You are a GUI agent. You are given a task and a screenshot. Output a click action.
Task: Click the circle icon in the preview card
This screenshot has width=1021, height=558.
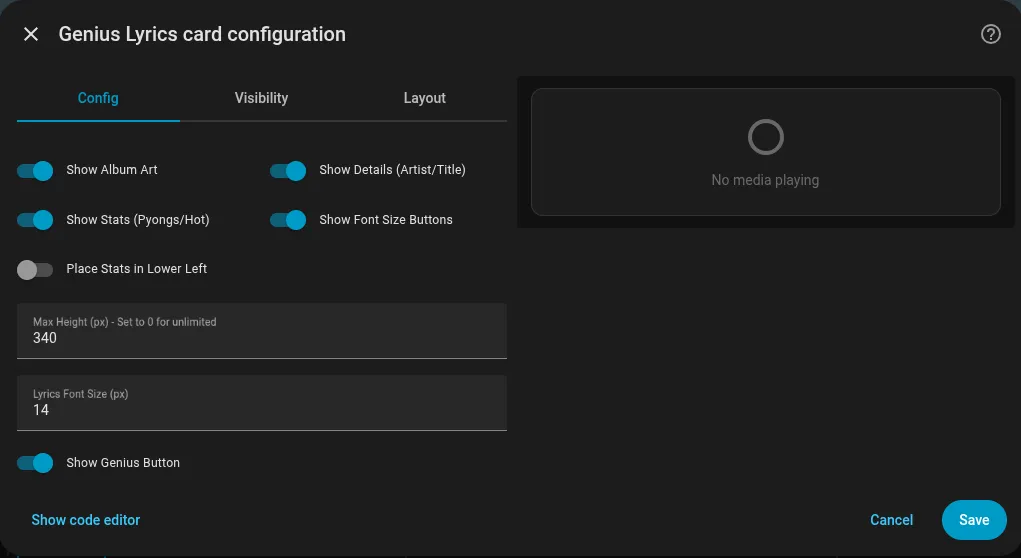[766, 137]
